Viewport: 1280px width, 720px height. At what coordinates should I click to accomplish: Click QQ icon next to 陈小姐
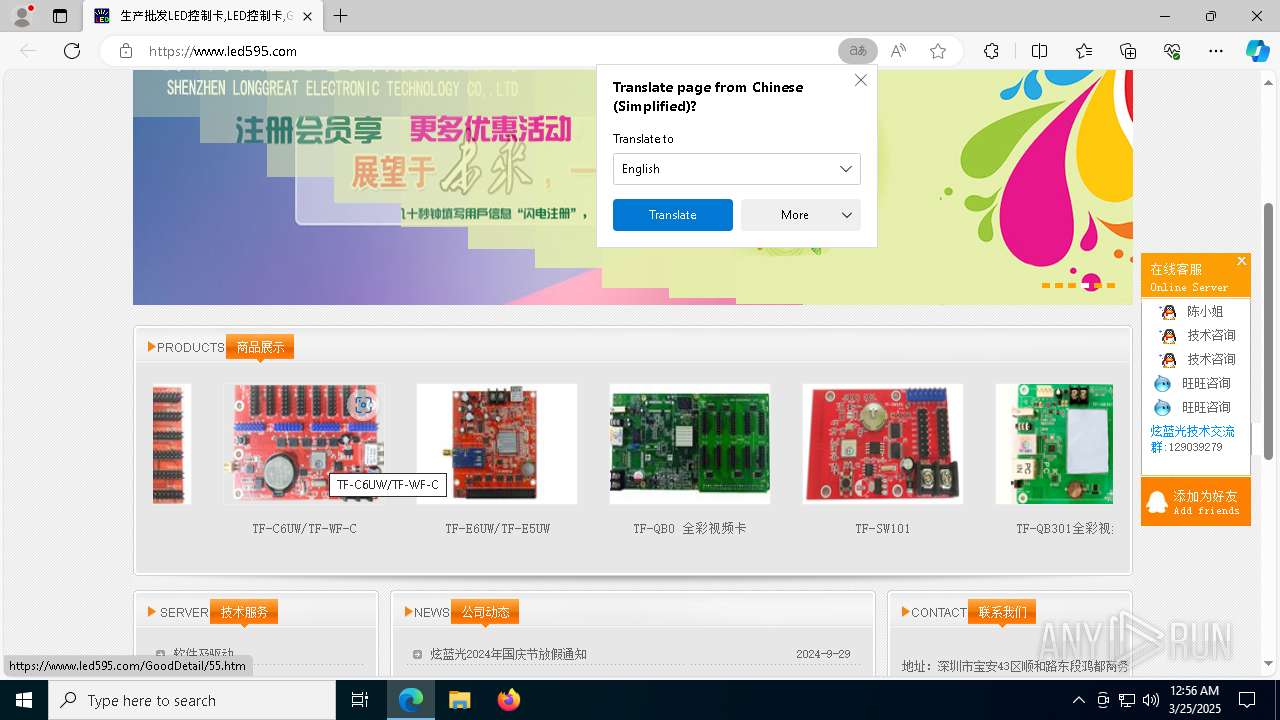(1168, 312)
